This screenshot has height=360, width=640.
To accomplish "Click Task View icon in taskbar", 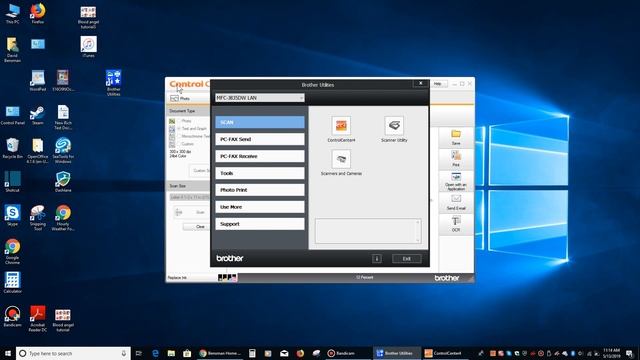I will 139,353.
